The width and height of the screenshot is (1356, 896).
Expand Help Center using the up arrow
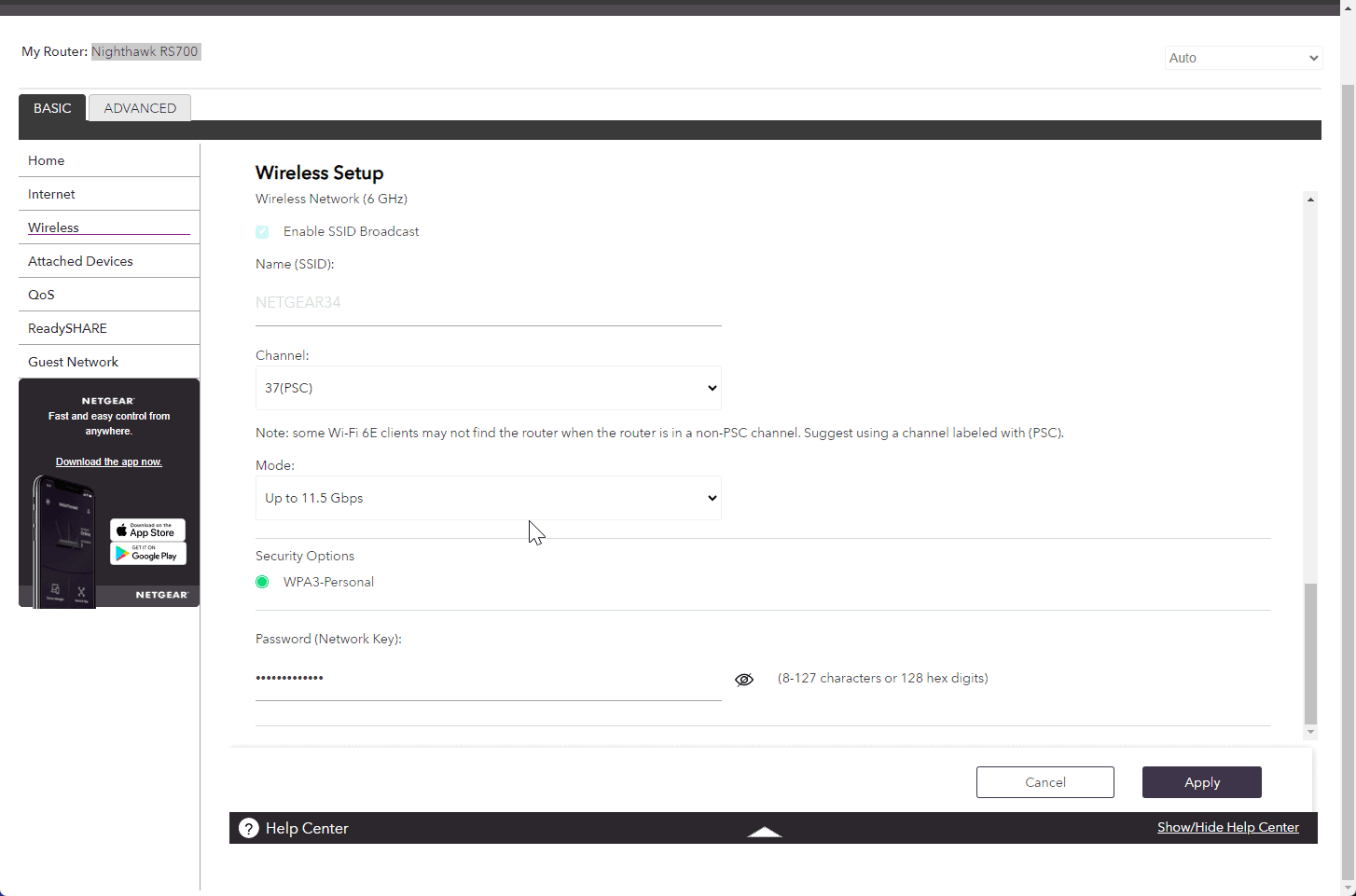(x=764, y=831)
